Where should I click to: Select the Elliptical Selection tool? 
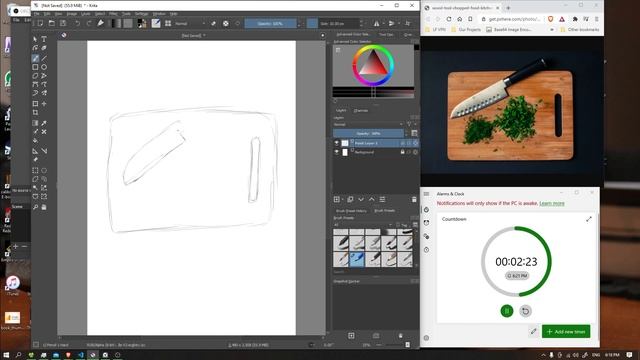44,170
